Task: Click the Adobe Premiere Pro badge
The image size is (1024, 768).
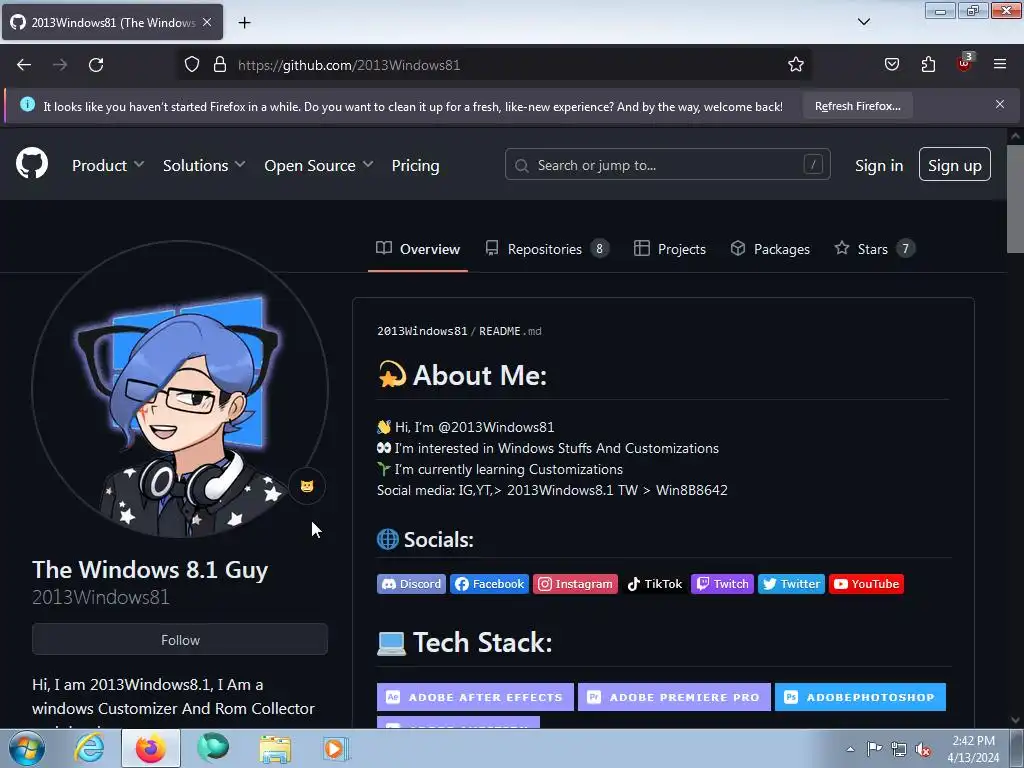Action: click(x=674, y=697)
